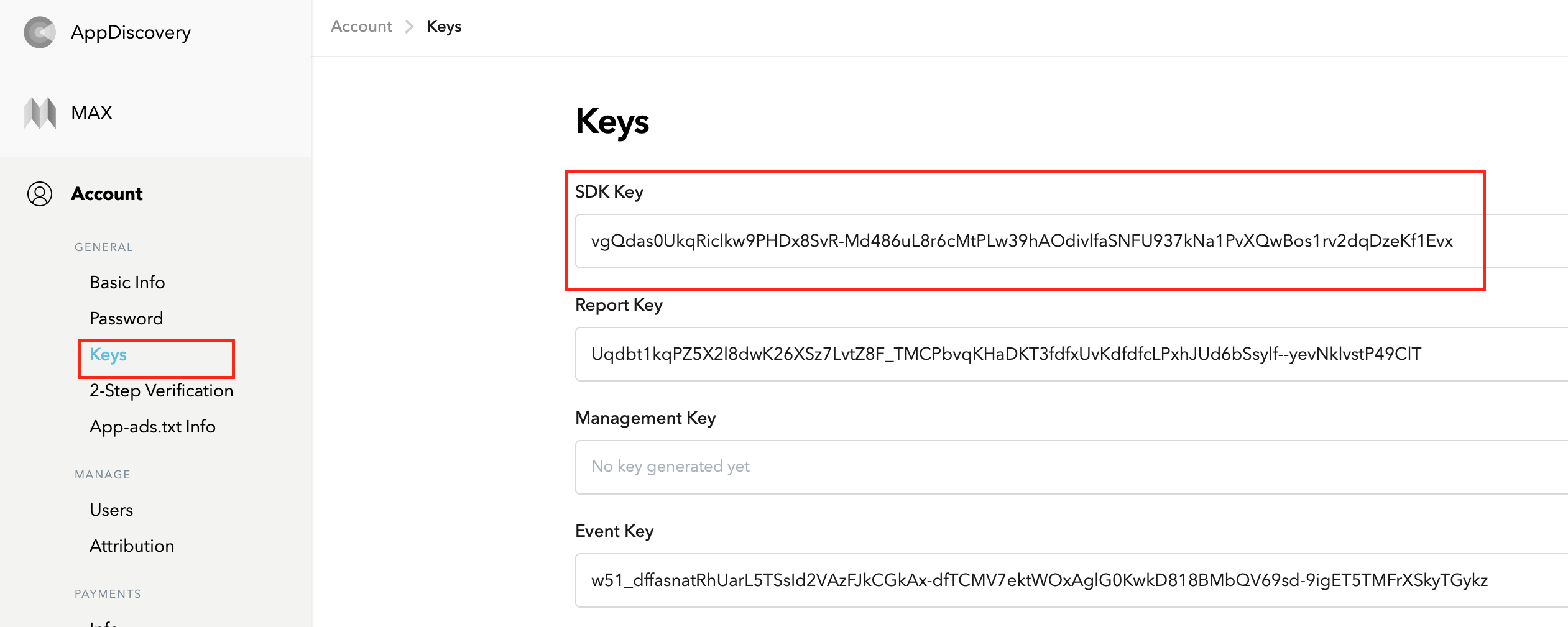1568x627 pixels.
Task: Select the Account sidebar heading
Action: pos(107,194)
